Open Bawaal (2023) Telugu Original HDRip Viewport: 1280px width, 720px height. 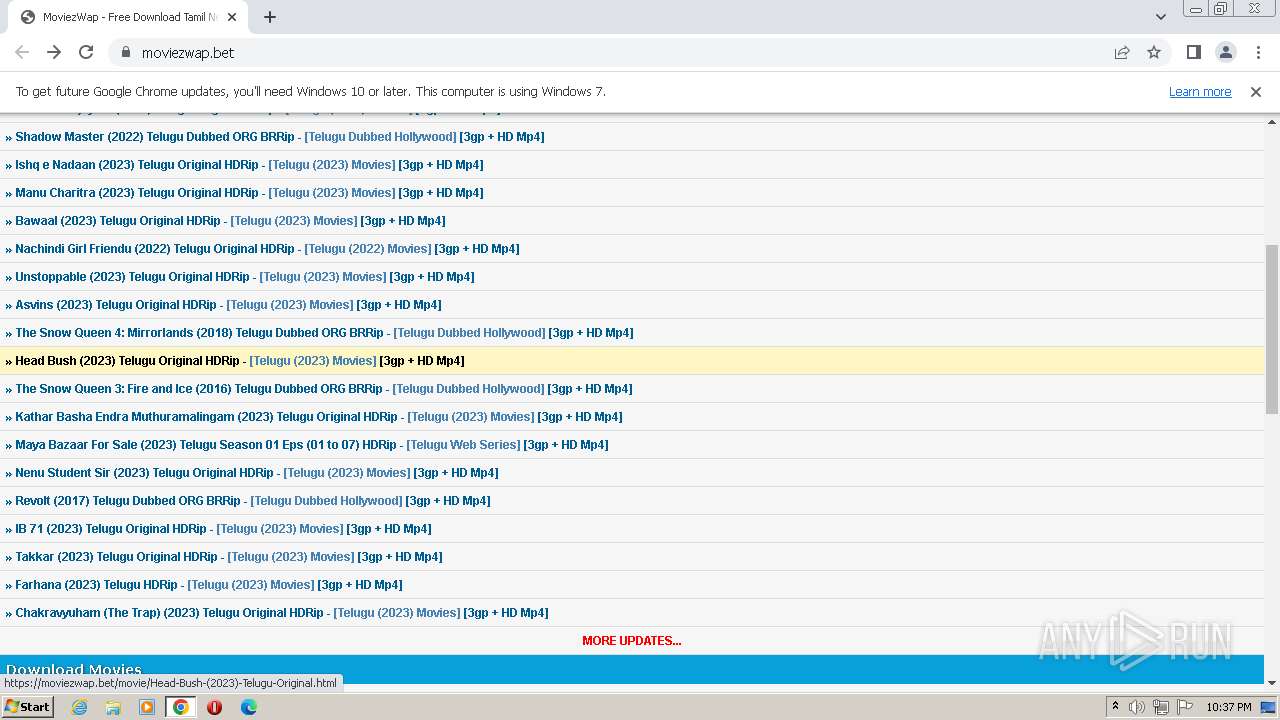(118, 221)
